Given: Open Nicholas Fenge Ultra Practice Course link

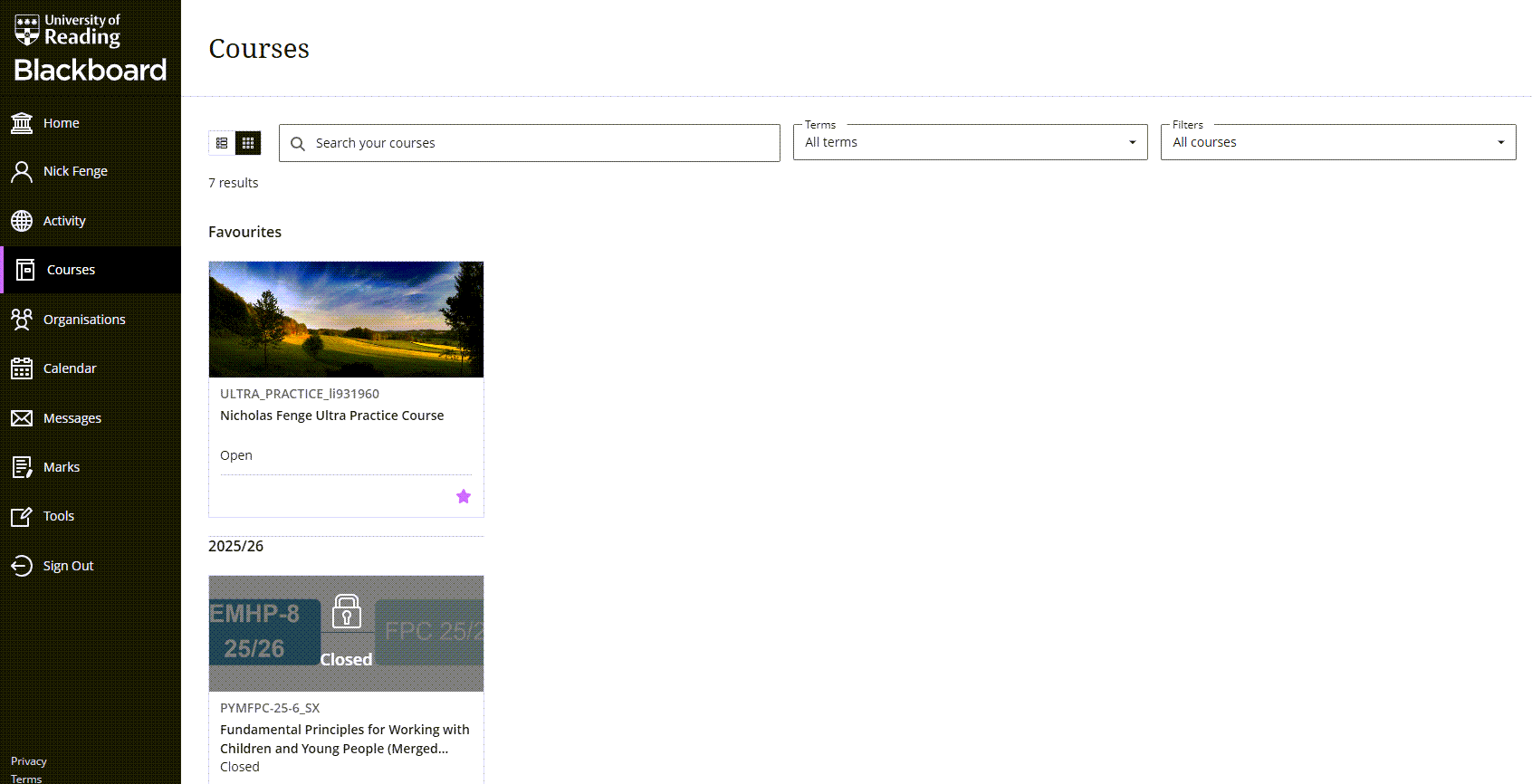Looking at the screenshot, I should [x=331, y=416].
